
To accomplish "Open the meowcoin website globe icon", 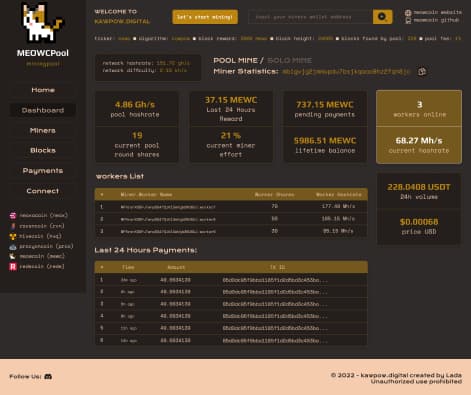I will click(x=408, y=13).
